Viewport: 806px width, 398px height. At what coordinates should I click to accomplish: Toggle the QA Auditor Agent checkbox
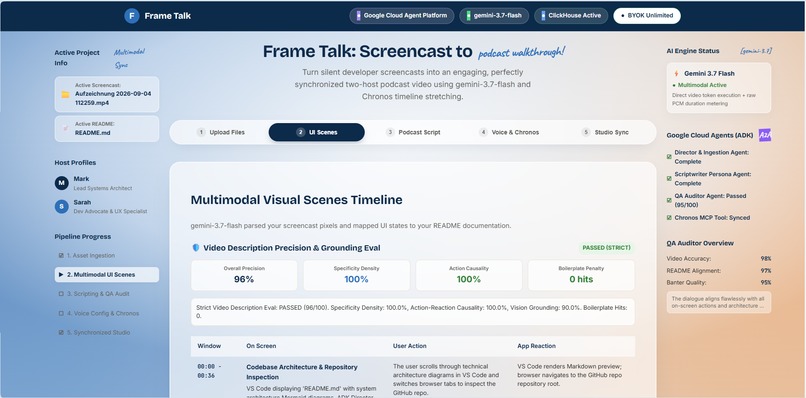[669, 201]
